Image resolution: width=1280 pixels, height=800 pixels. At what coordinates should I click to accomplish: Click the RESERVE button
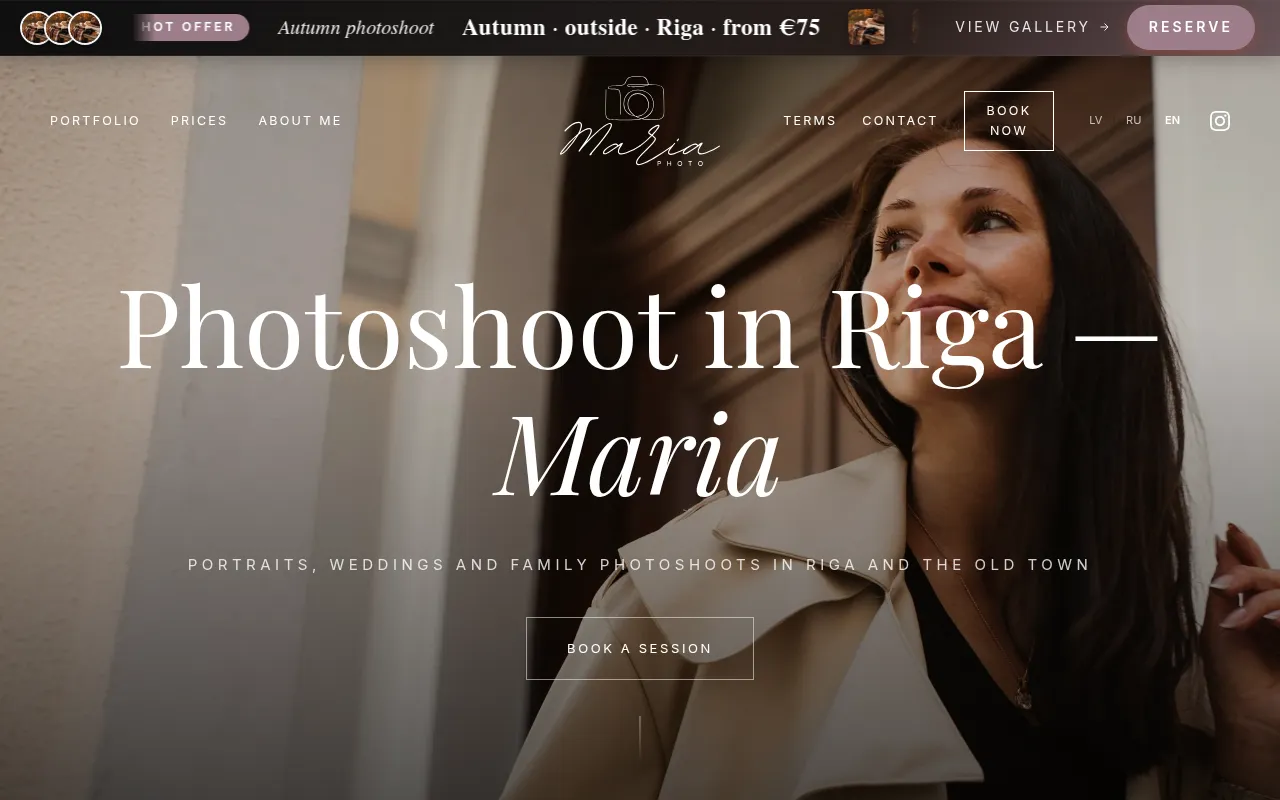pos(1190,27)
